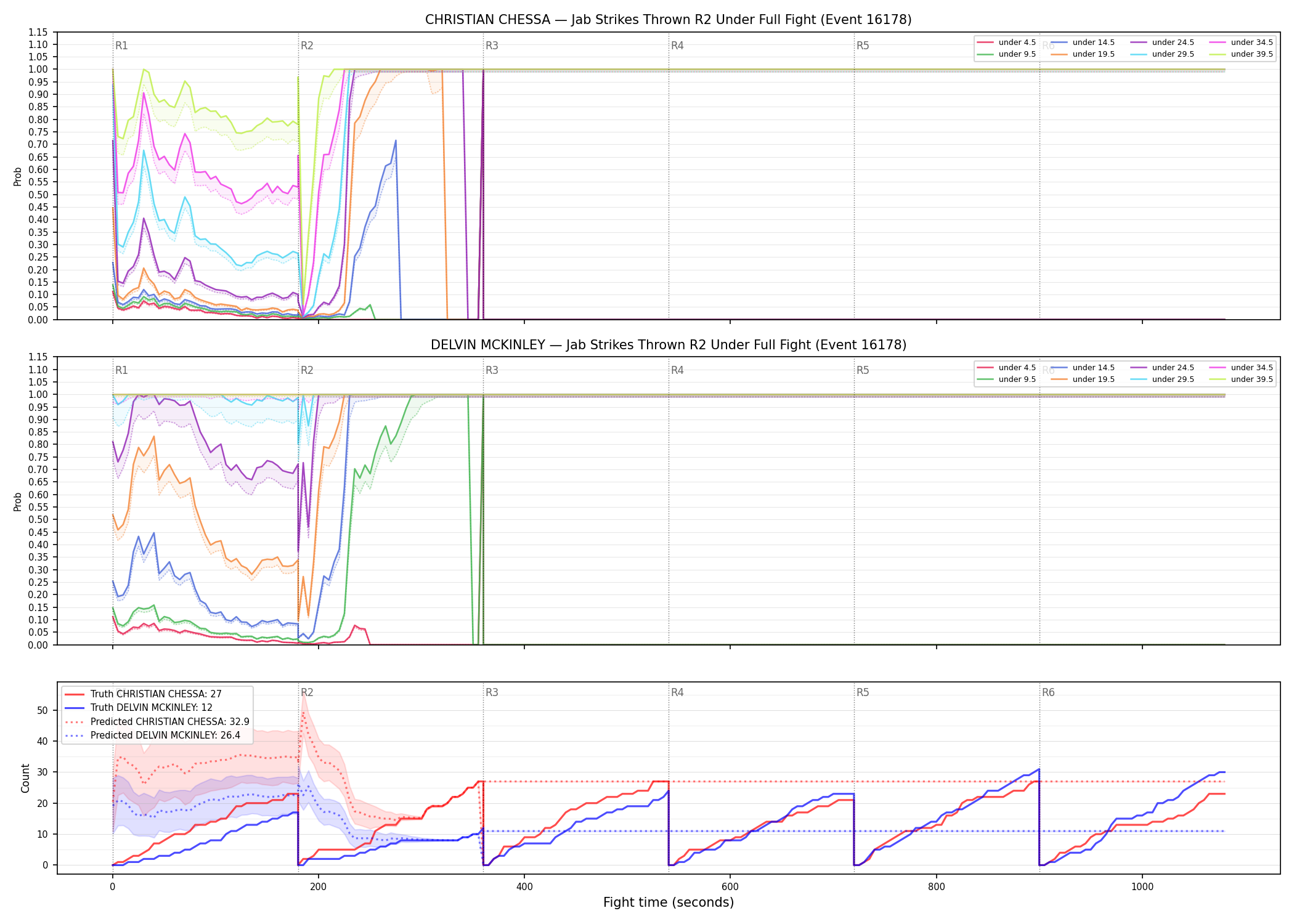Select 'Truth CHRISTIAN CHESSA: 27' legend entry
This screenshot has height=924, width=1294.
pos(143,694)
